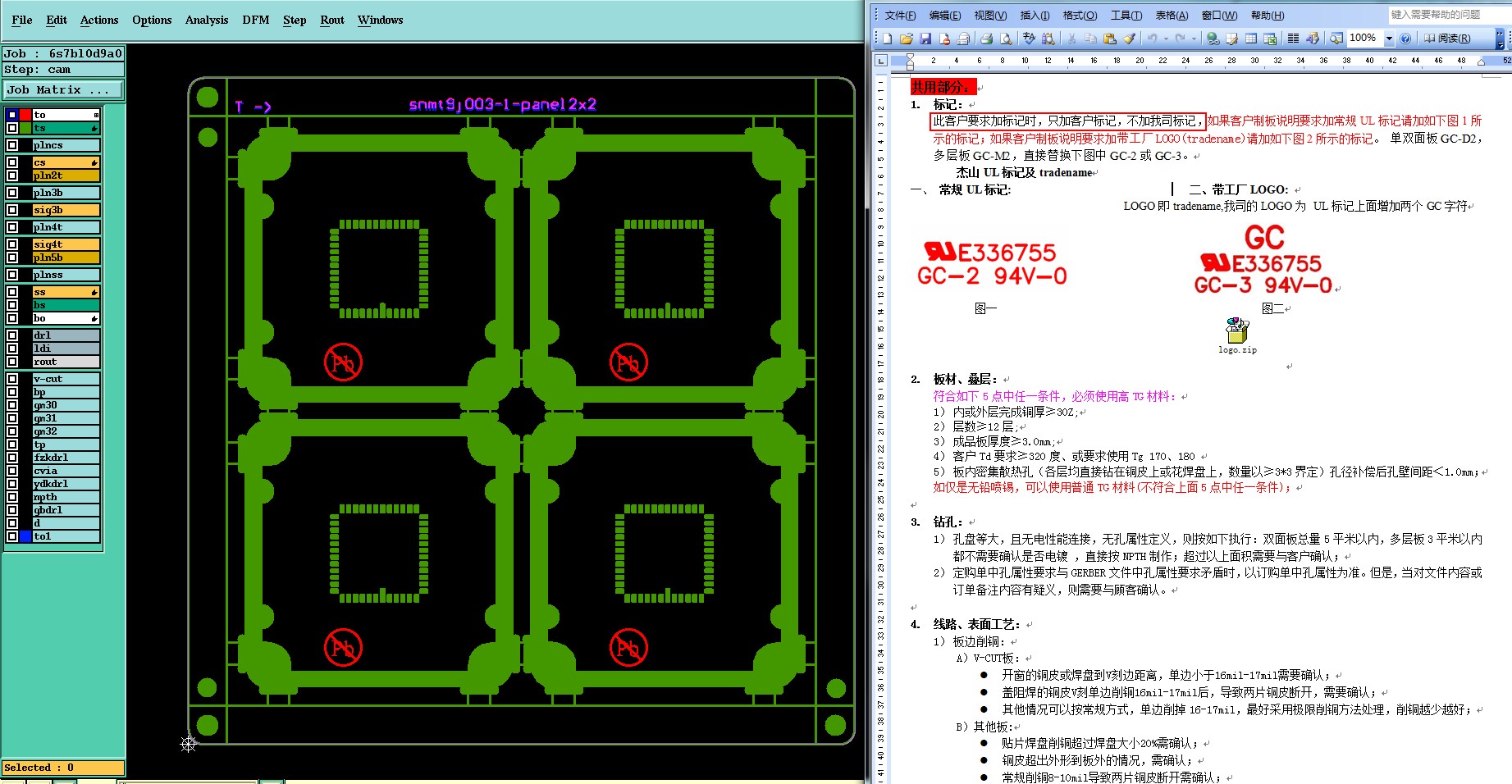Click the Cut scissors icon in Word
Image resolution: width=1512 pixels, height=784 pixels.
pyautogui.click(x=1071, y=39)
